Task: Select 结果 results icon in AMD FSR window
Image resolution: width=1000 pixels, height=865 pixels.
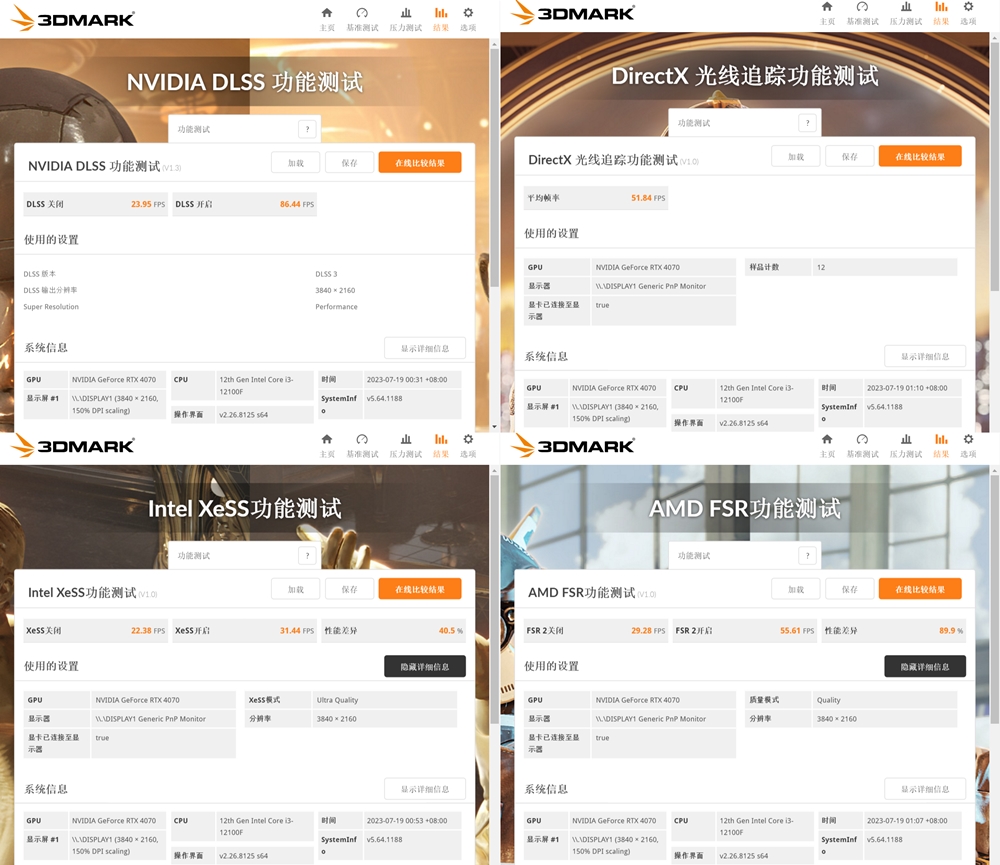Action: coord(941,439)
